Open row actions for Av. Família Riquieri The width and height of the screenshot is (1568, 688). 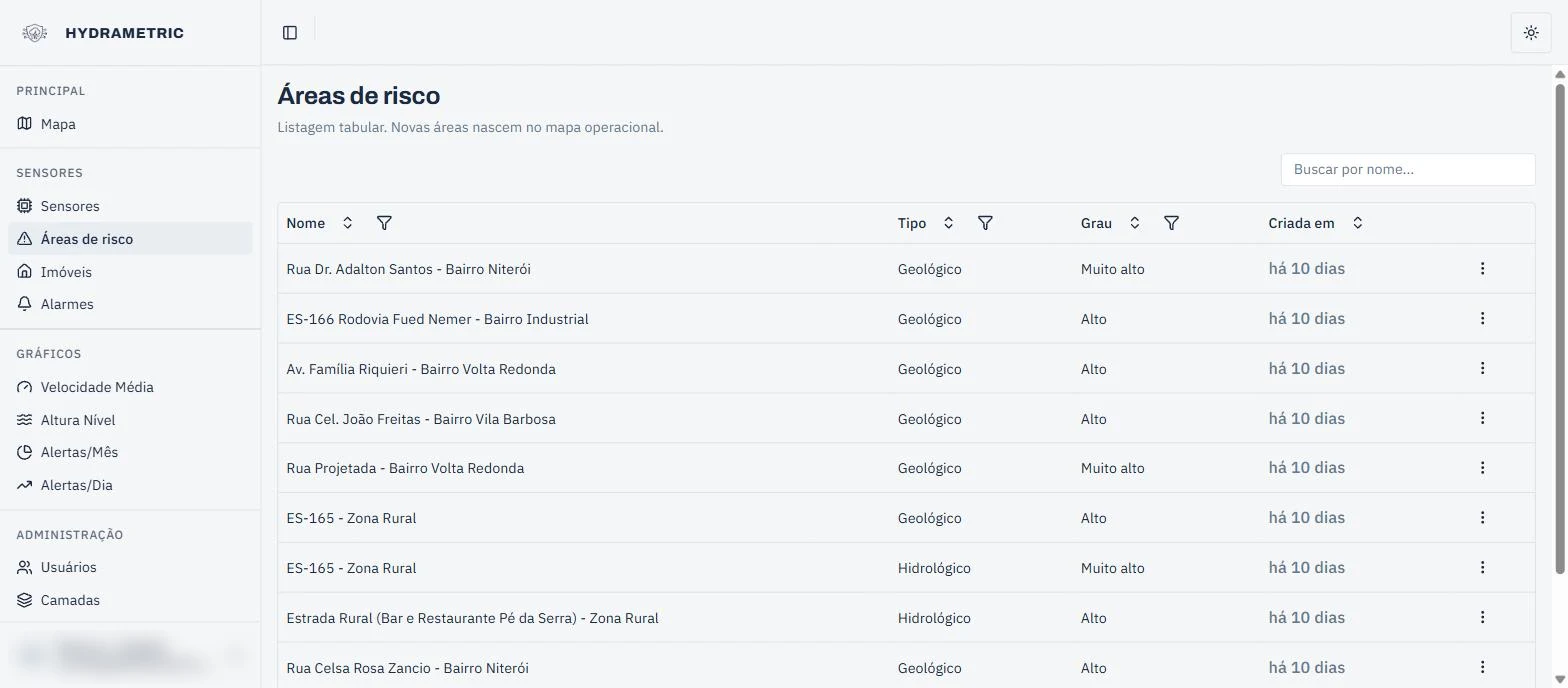(1482, 369)
